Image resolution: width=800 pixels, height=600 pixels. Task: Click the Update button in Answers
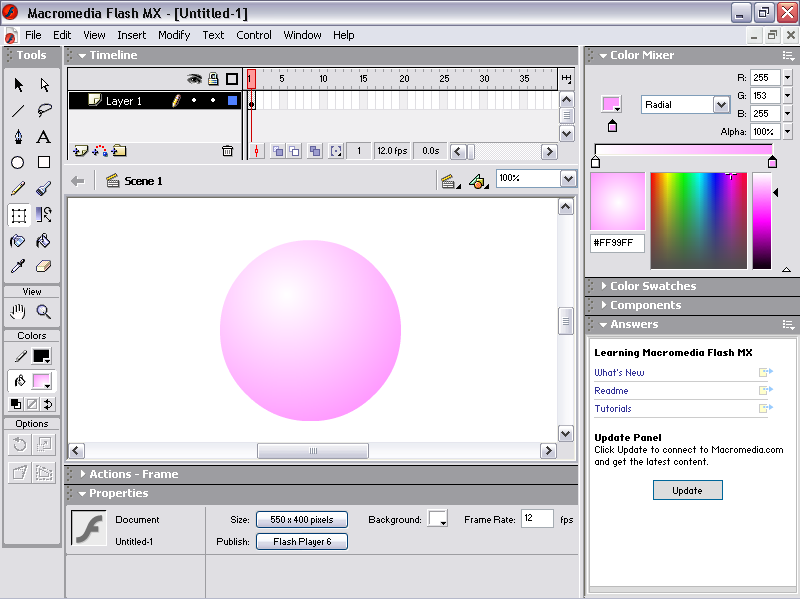[x=687, y=490]
